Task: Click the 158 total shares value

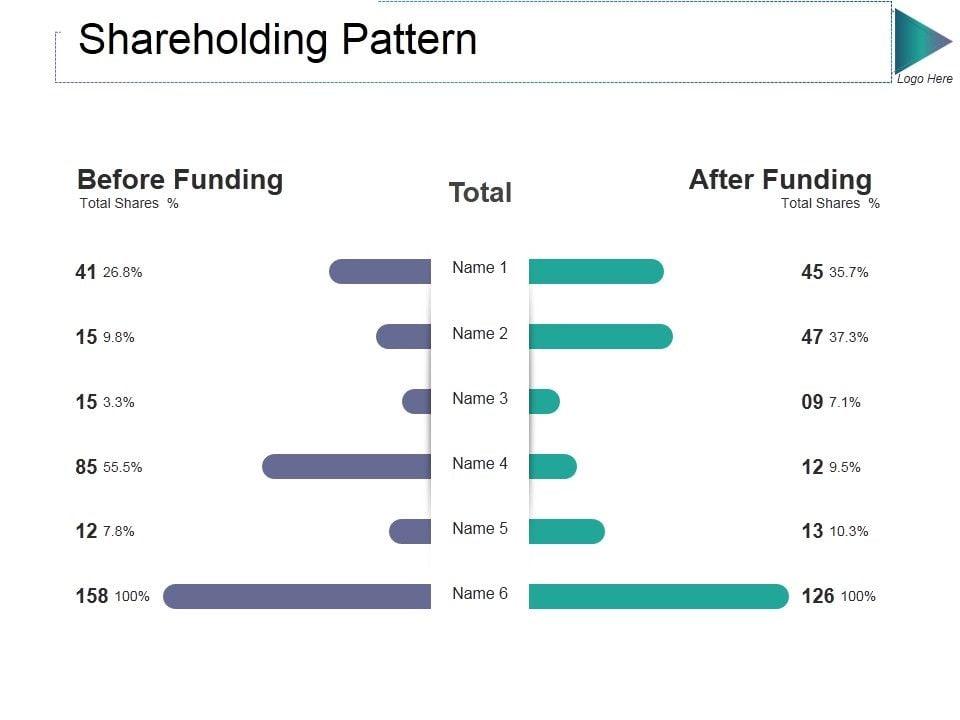Action: tap(92, 597)
